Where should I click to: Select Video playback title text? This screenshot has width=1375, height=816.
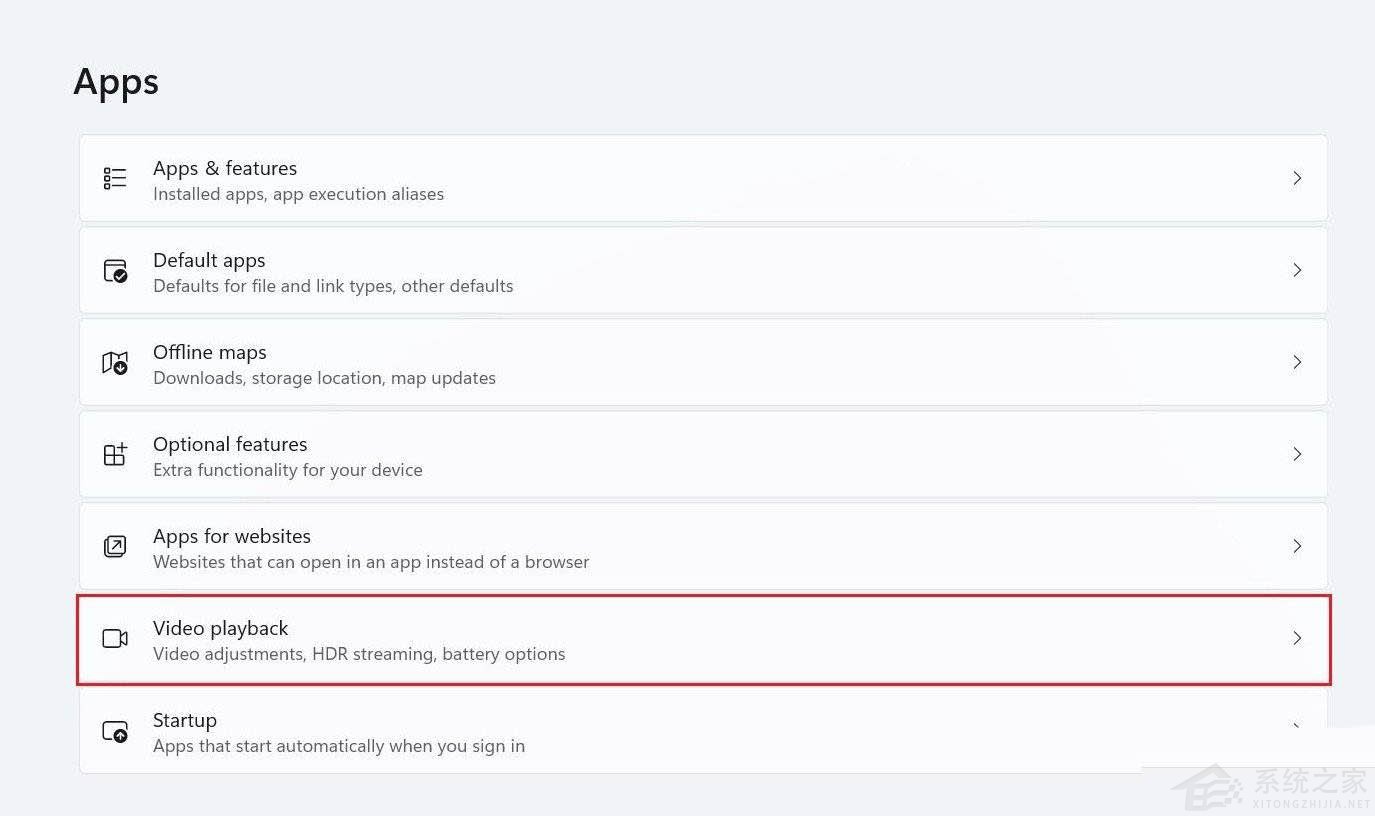click(220, 628)
